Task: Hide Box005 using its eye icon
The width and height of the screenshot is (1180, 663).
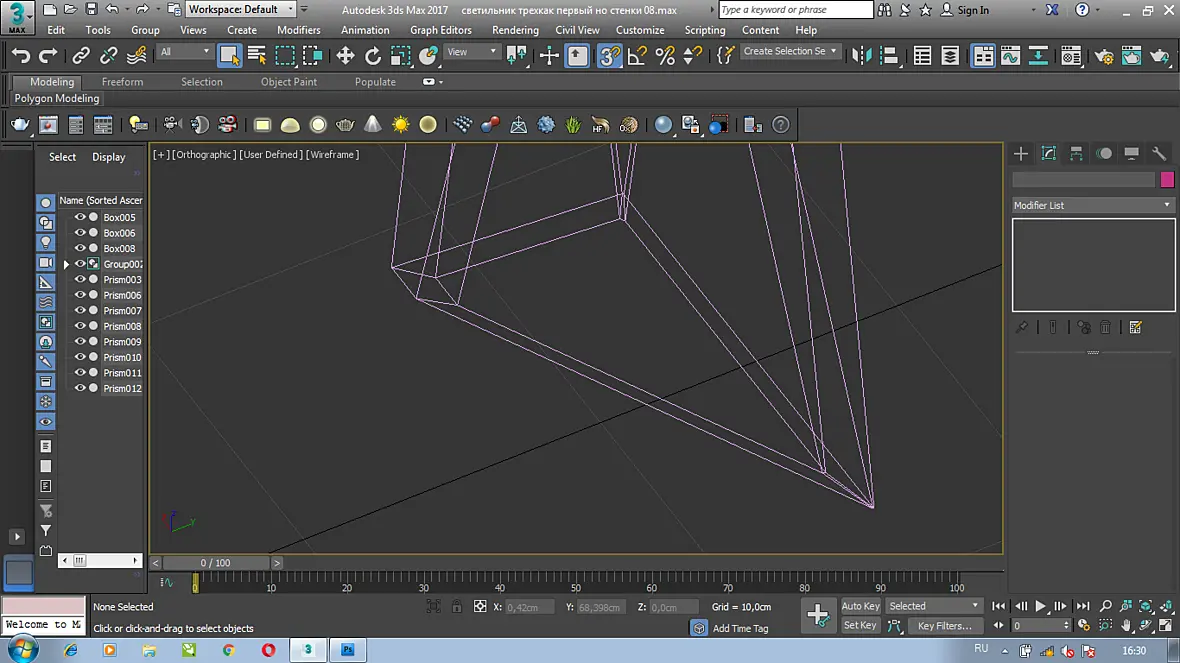Action: [x=79, y=217]
